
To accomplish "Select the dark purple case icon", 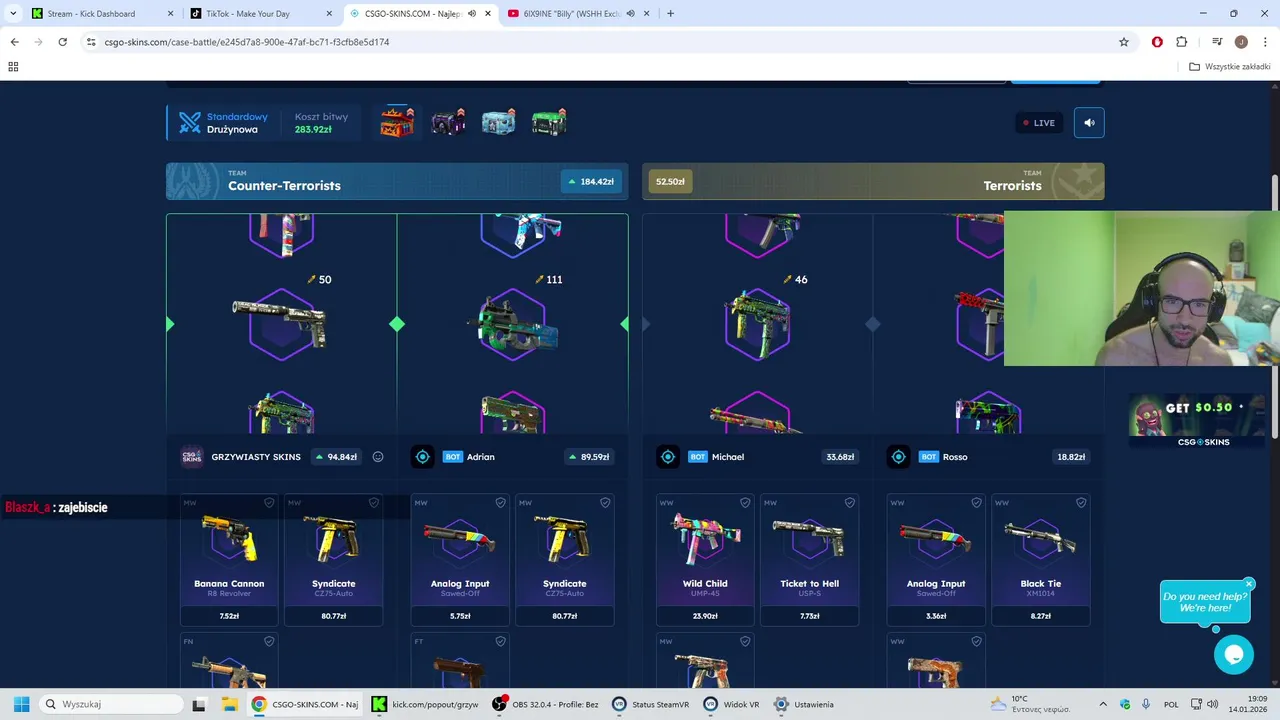I will 448,122.
